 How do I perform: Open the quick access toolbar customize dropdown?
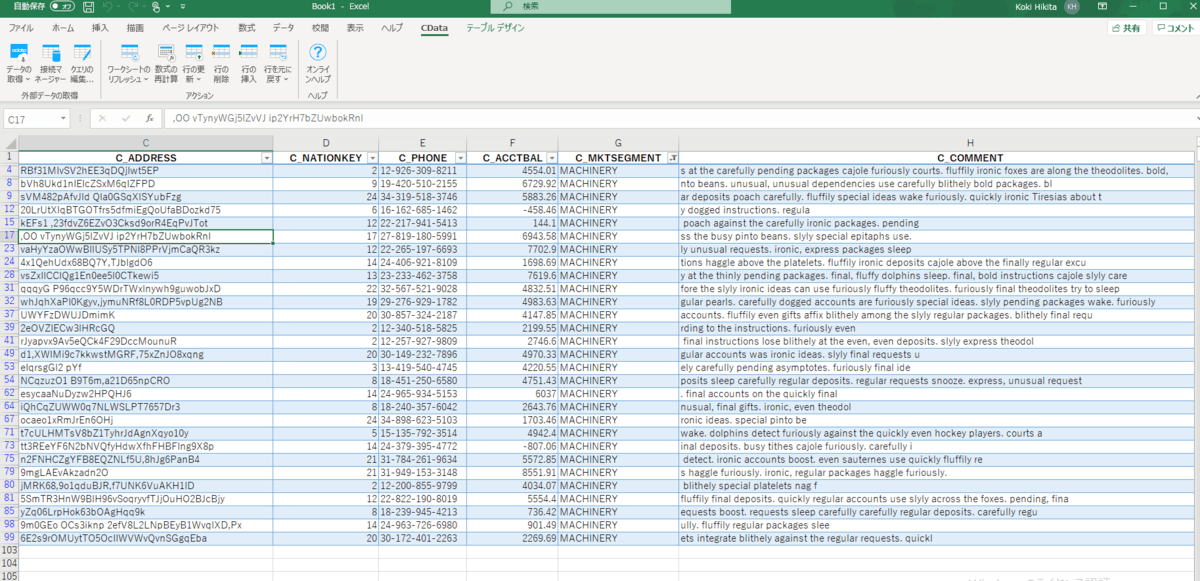182,7
